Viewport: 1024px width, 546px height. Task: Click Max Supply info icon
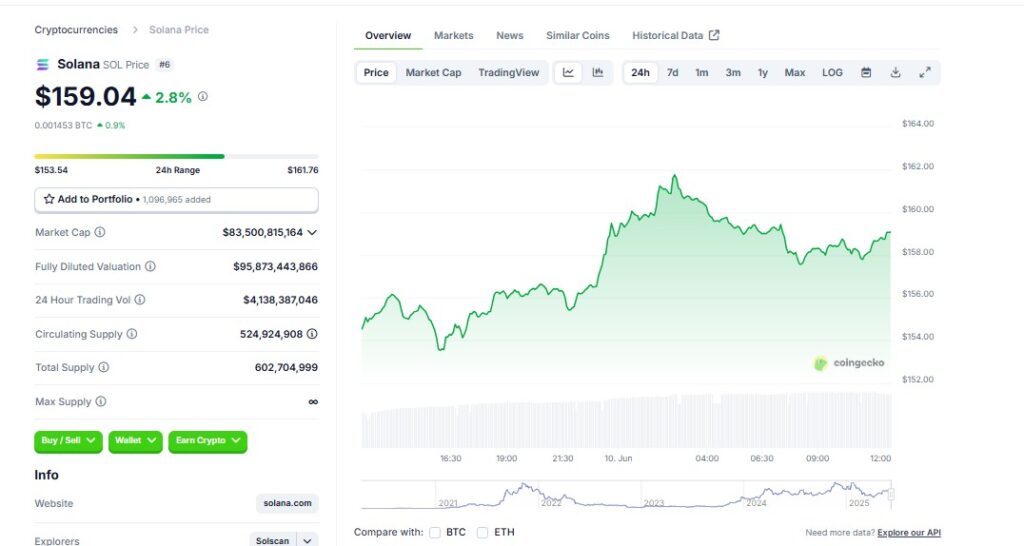101,401
